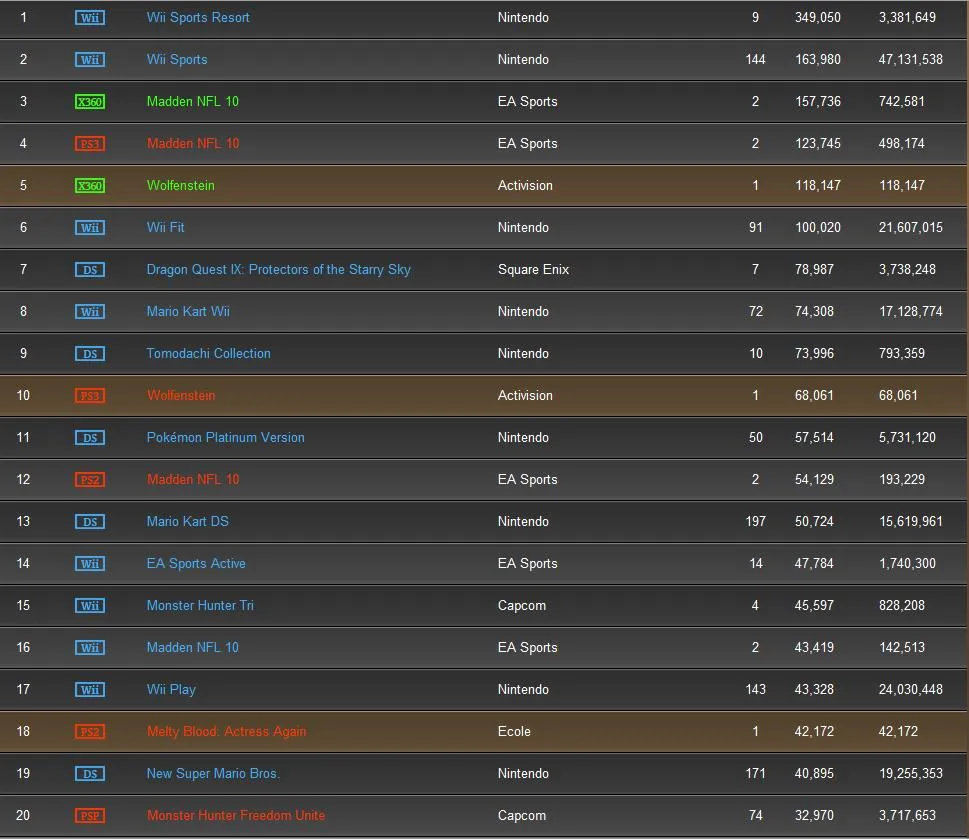Viewport: 969px width, 840px height.
Task: Open the Monster Hunter Freedom Unite link
Action: [x=235, y=816]
